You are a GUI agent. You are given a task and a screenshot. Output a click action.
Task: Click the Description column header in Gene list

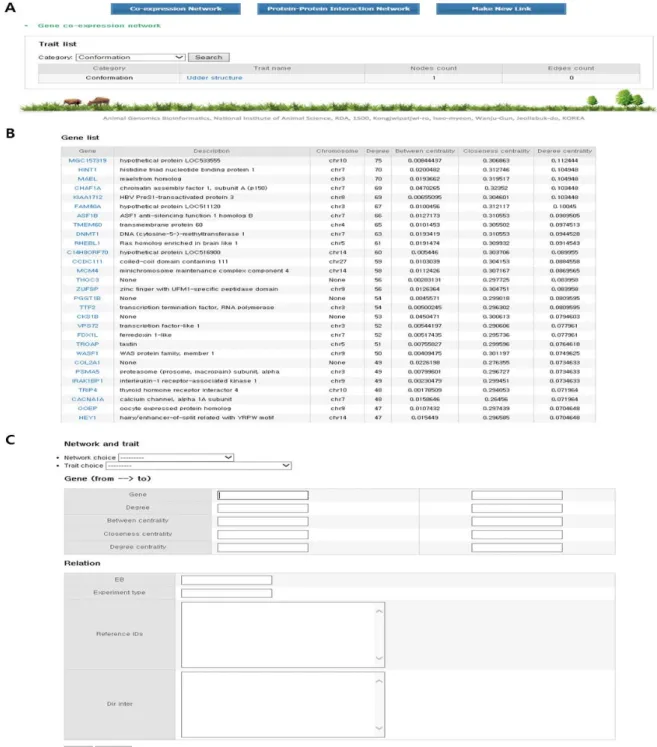pyautogui.click(x=212, y=151)
